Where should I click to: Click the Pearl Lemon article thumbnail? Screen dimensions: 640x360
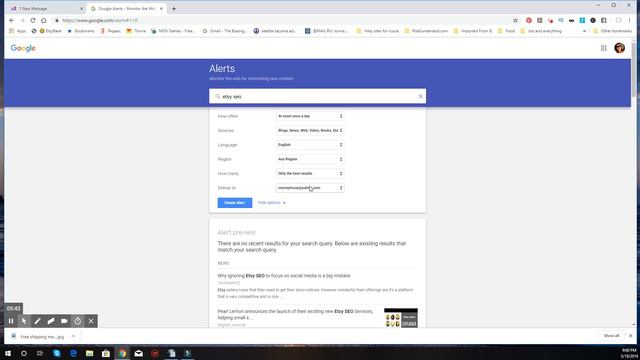pos(400,318)
